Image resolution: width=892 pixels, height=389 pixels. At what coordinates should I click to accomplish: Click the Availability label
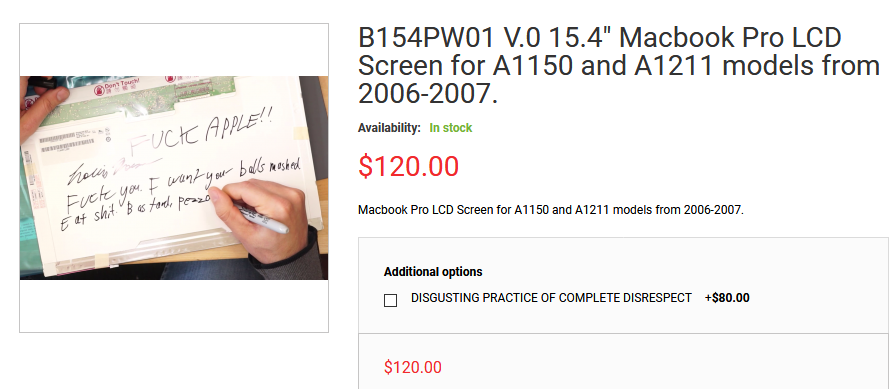pyautogui.click(x=389, y=128)
